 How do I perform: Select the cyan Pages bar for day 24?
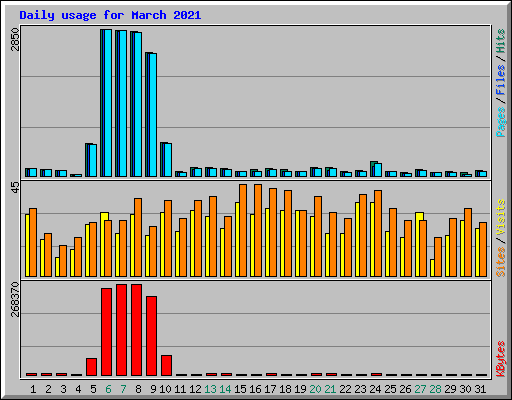(378, 170)
